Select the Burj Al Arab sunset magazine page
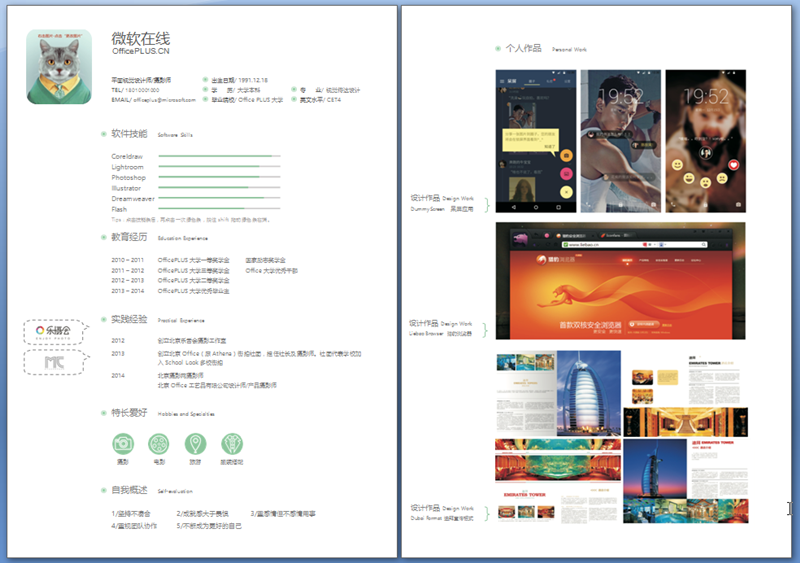This screenshot has width=800, height=563. (x=686, y=481)
